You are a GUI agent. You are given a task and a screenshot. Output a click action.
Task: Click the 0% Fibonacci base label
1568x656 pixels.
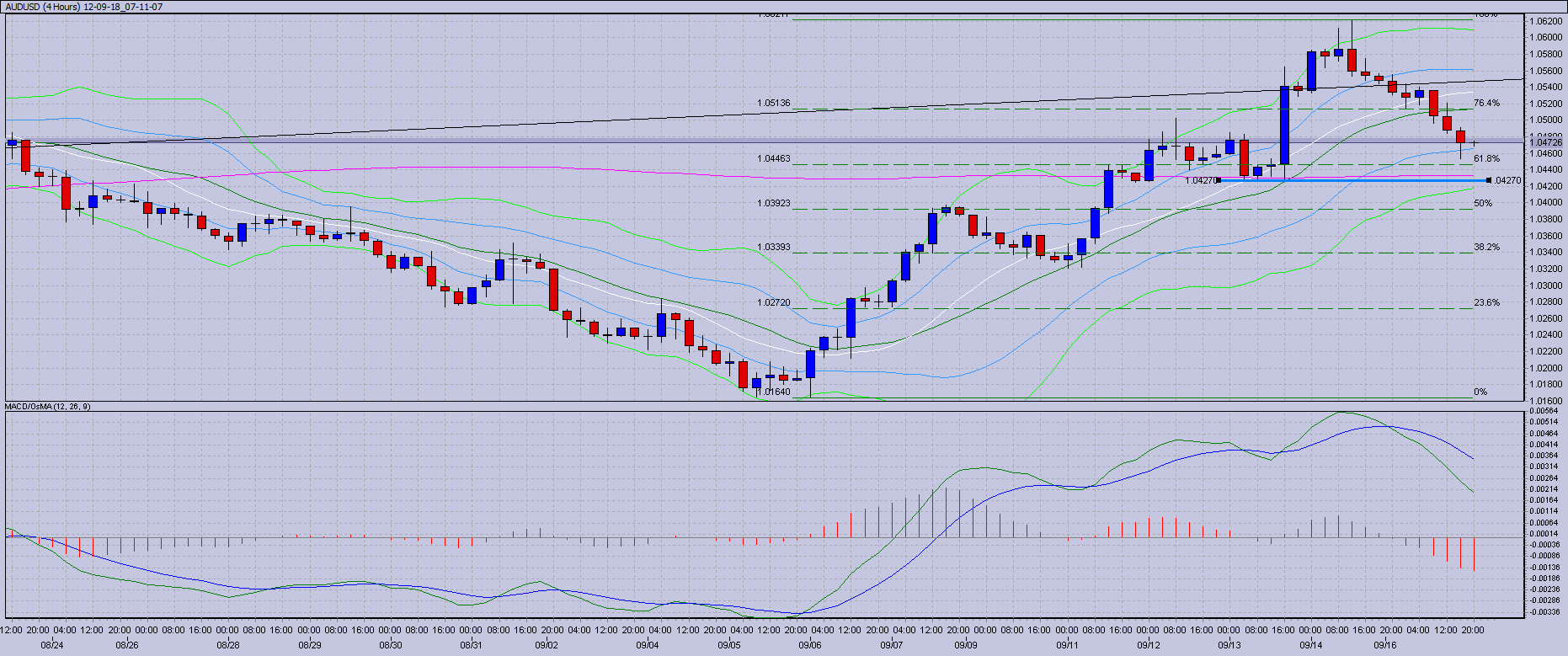tap(1480, 392)
